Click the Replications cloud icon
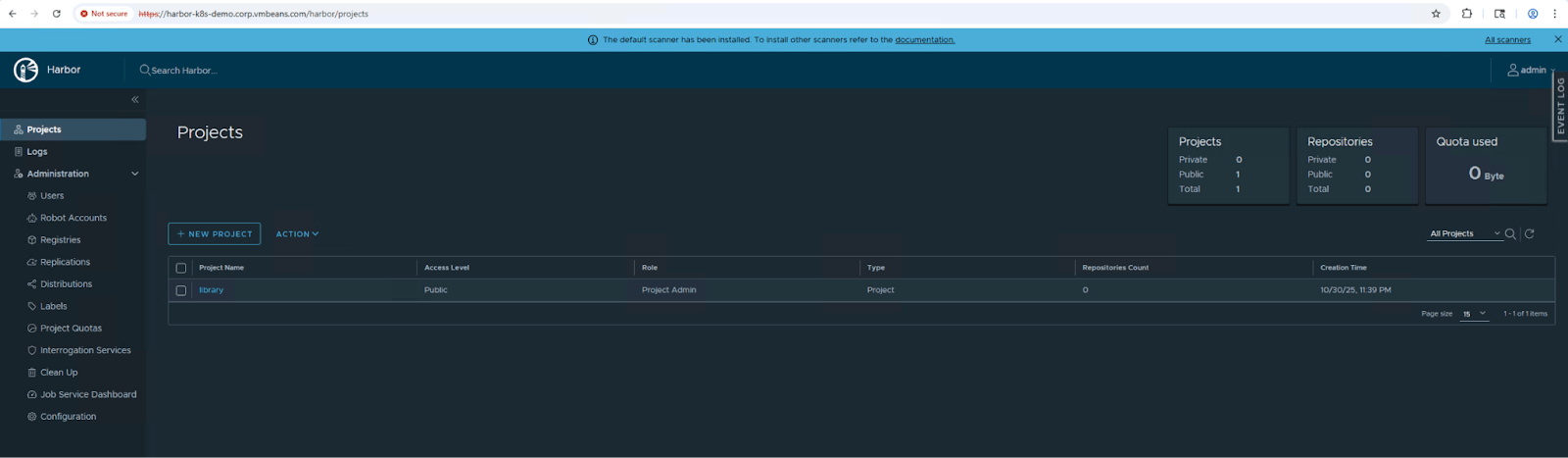The width and height of the screenshot is (1568, 458). (31, 262)
